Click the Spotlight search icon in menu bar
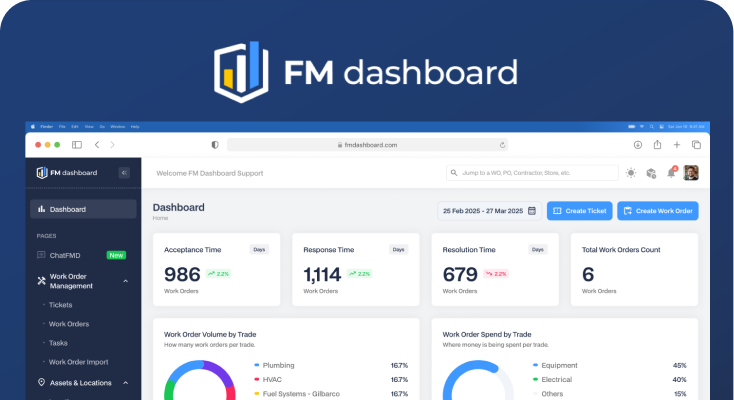Image resolution: width=734 pixels, height=400 pixels. click(x=652, y=126)
